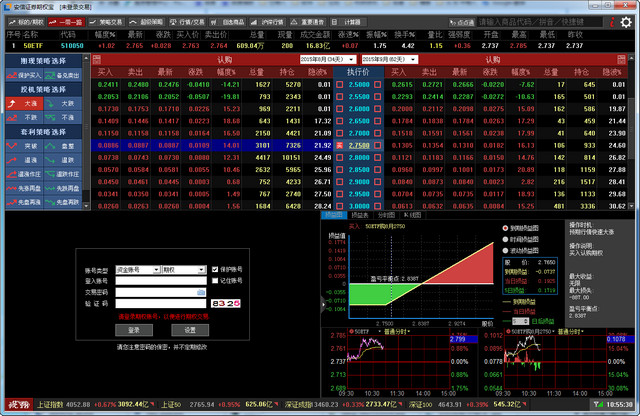
Task: Click the 设置 settings button
Action: coord(189,329)
